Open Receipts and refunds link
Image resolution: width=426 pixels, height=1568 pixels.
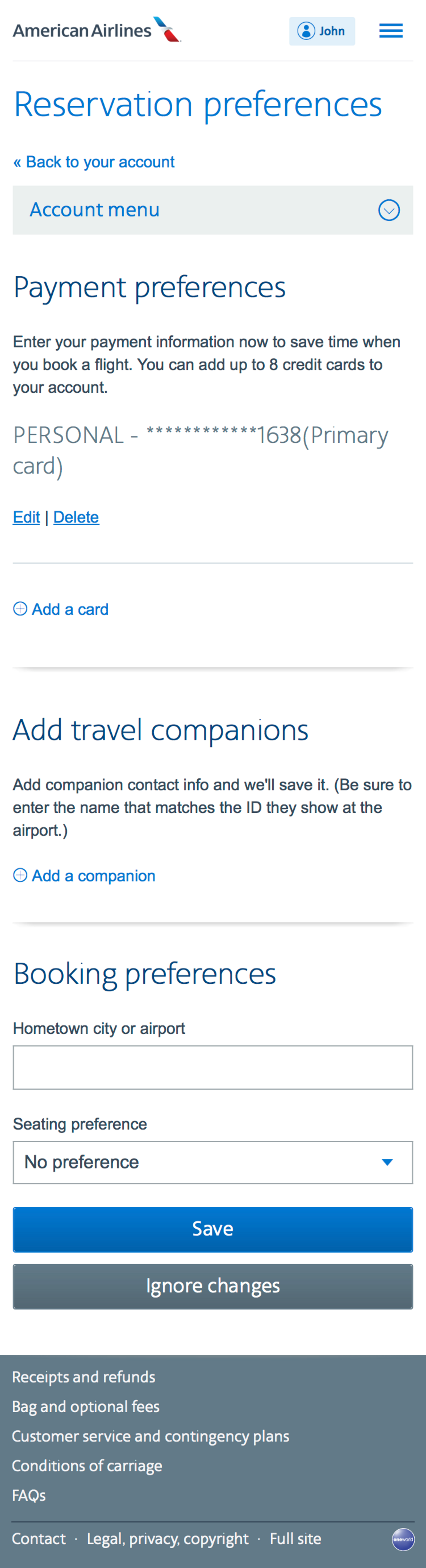point(83,1377)
